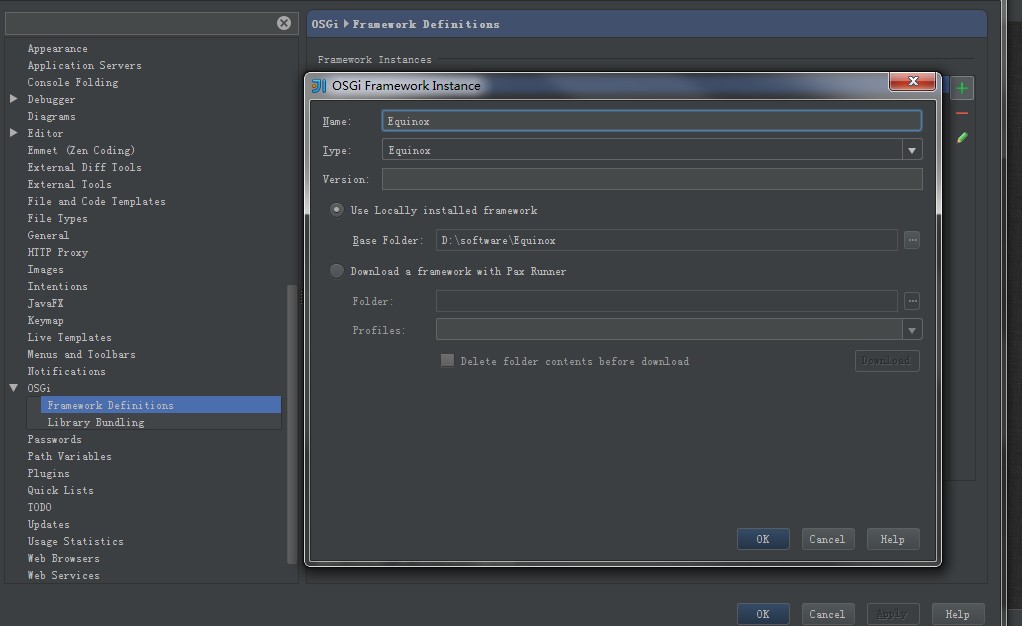Browse for Base Folder path
The width and height of the screenshot is (1022, 626).
(x=912, y=240)
